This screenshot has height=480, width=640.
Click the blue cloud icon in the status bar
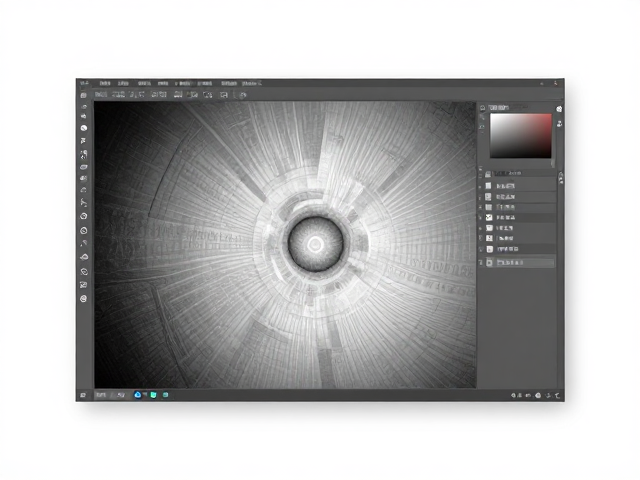(x=138, y=395)
